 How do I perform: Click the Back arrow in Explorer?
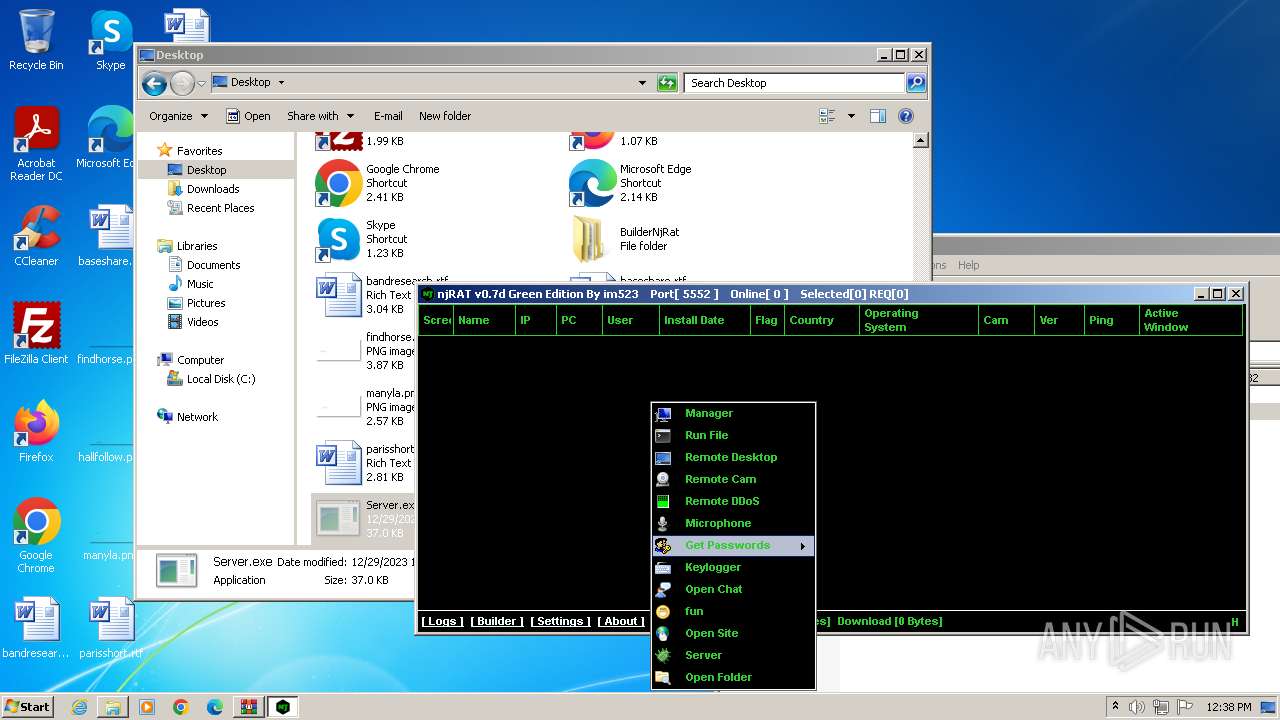154,83
